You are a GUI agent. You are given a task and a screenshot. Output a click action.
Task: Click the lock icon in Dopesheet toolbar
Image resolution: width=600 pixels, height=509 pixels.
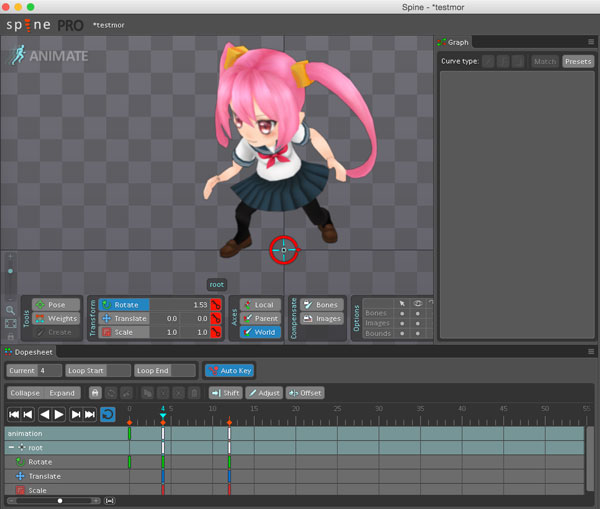[94, 393]
